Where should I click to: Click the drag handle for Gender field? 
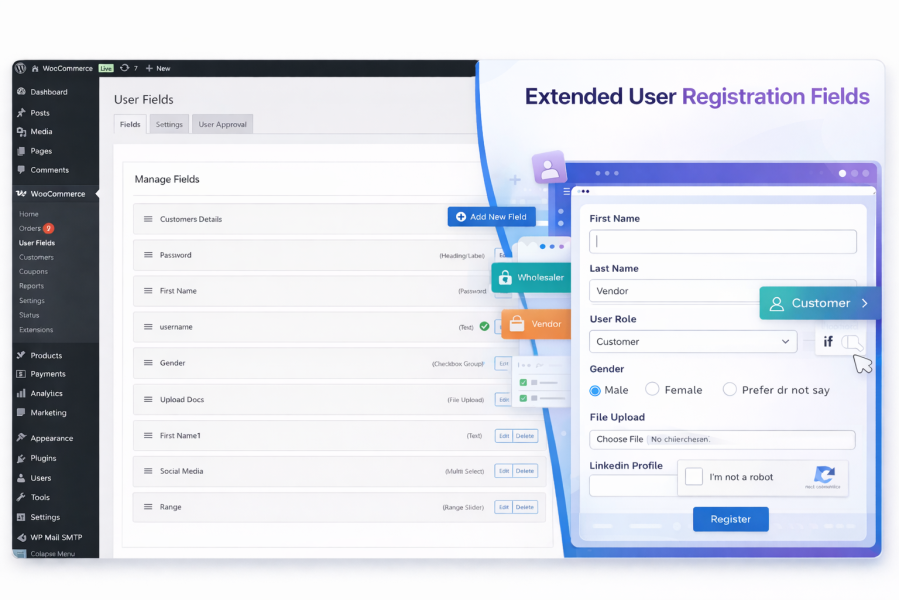(x=148, y=363)
